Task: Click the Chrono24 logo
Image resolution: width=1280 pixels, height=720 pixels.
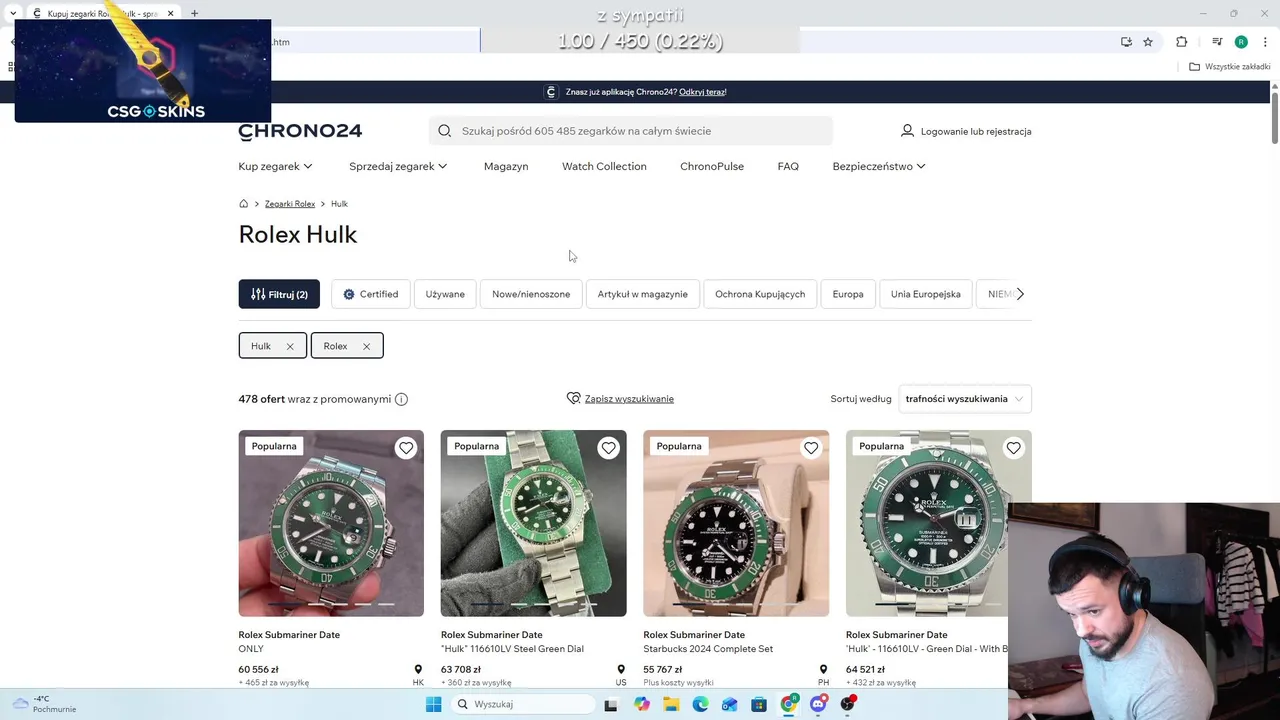Action: coord(300,131)
